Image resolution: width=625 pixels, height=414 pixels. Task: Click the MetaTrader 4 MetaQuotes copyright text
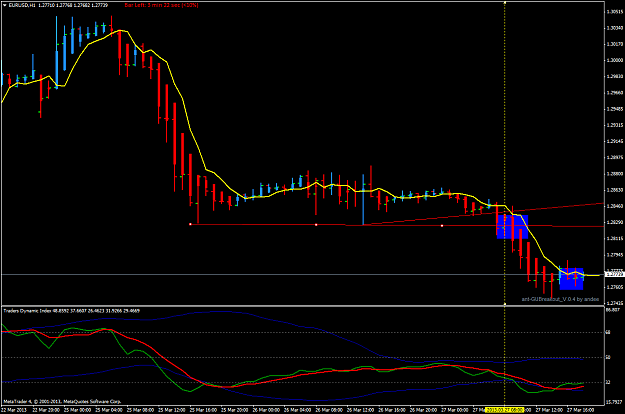pos(62,401)
